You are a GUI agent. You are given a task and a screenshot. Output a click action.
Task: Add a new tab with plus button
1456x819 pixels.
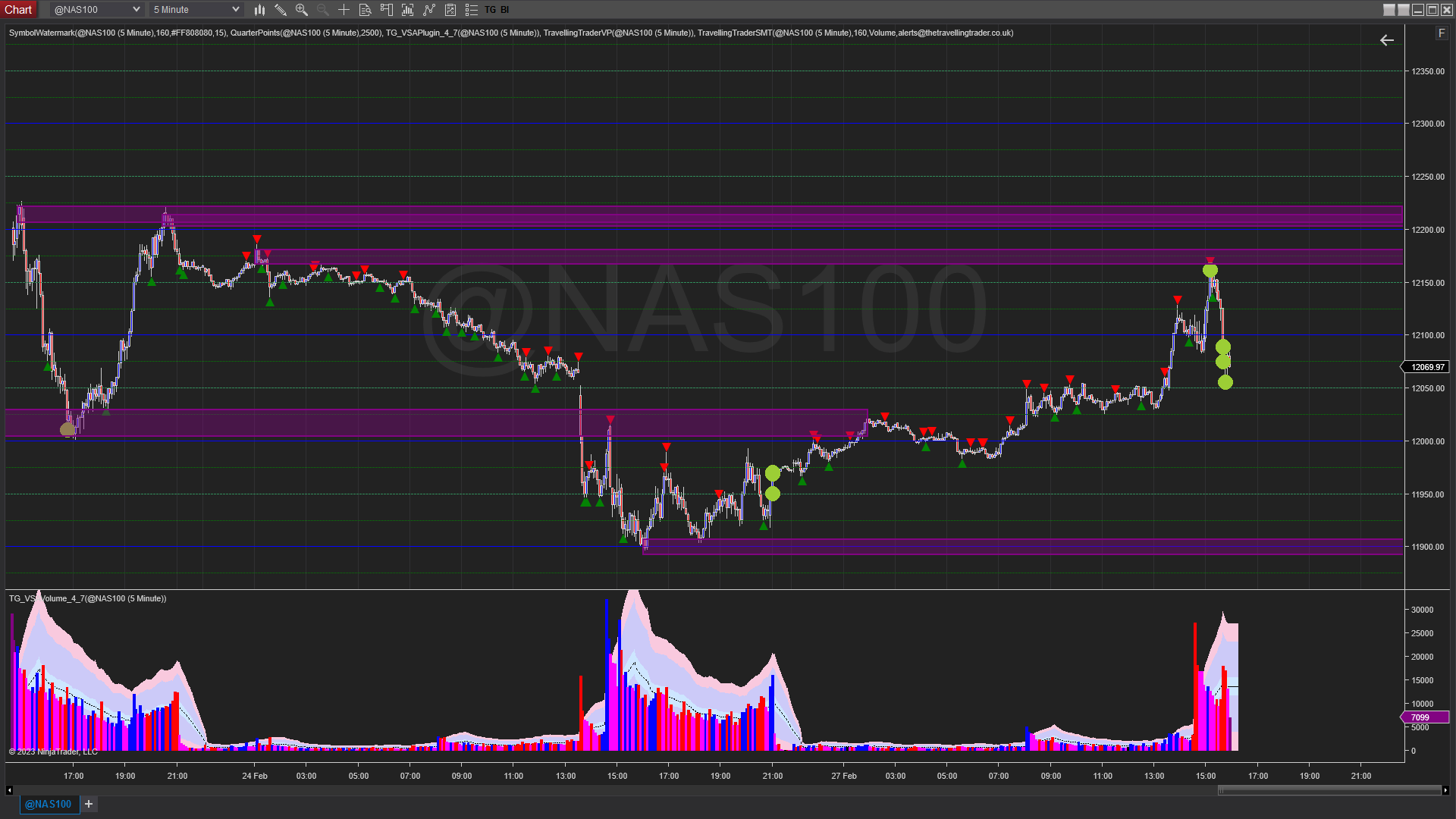(x=89, y=805)
